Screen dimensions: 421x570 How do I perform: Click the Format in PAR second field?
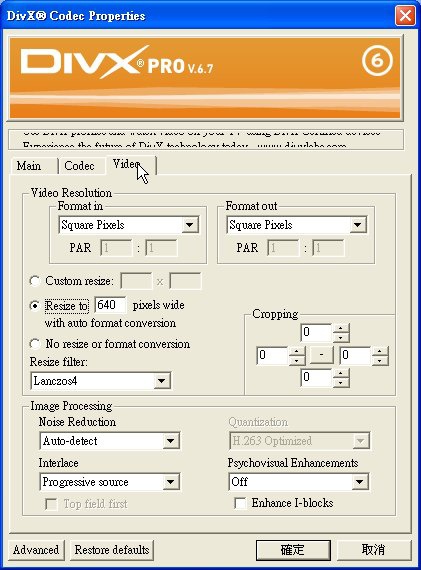161,248
